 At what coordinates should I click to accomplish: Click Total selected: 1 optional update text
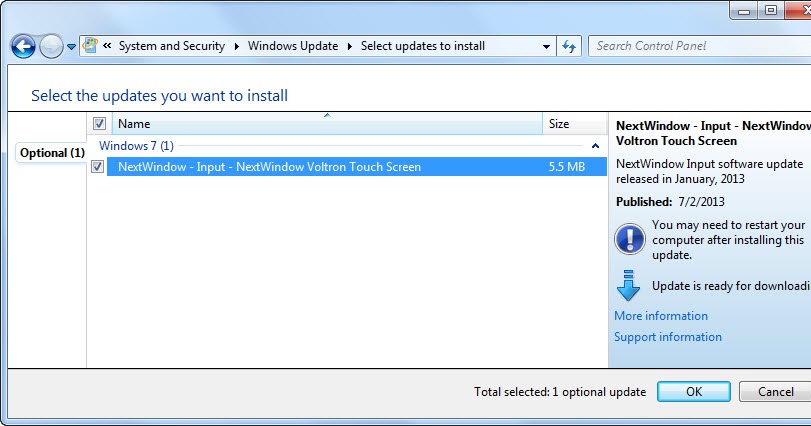pyautogui.click(x=560, y=392)
